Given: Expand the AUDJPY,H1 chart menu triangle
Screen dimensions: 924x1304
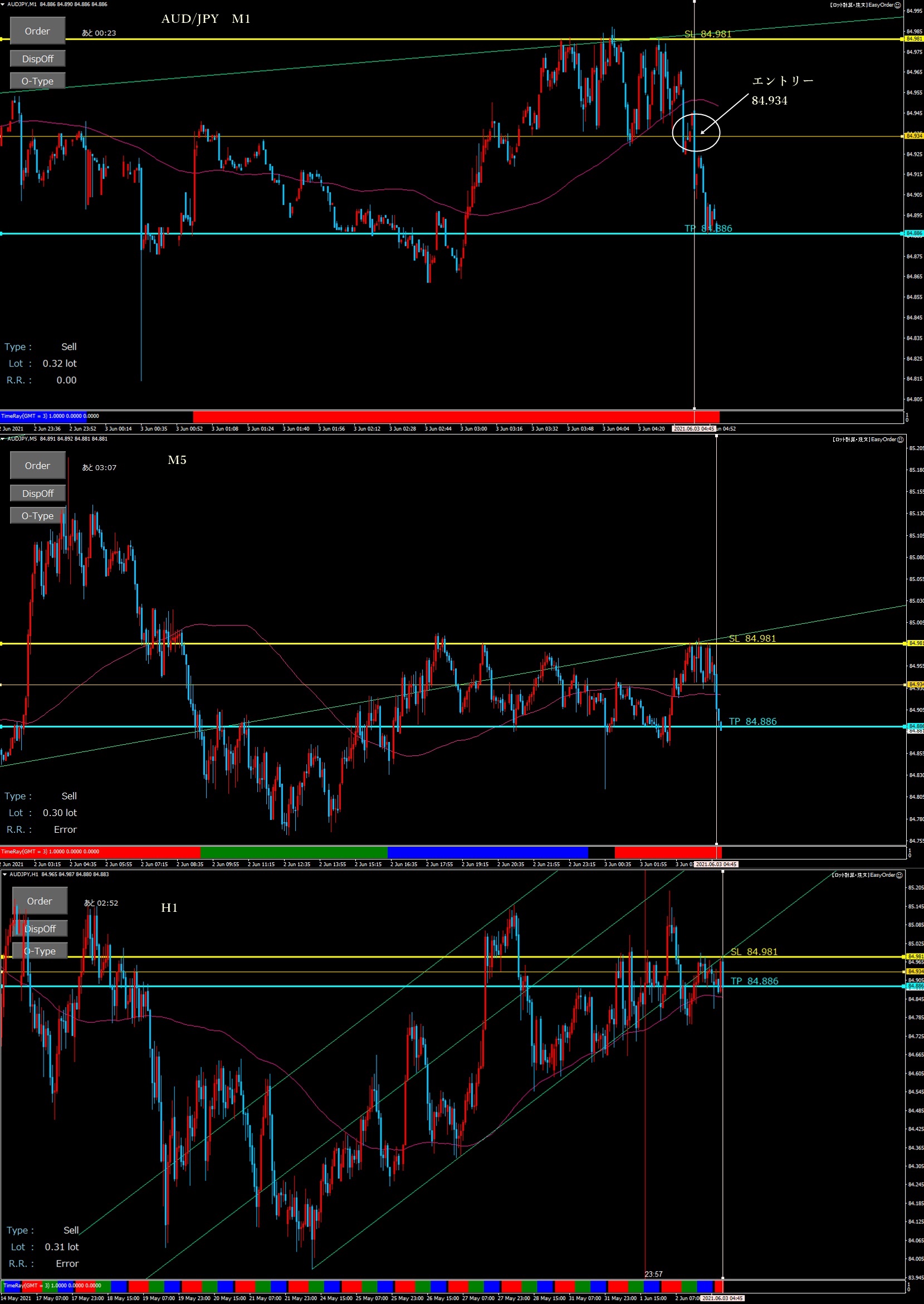Looking at the screenshot, I should click(x=4, y=875).
